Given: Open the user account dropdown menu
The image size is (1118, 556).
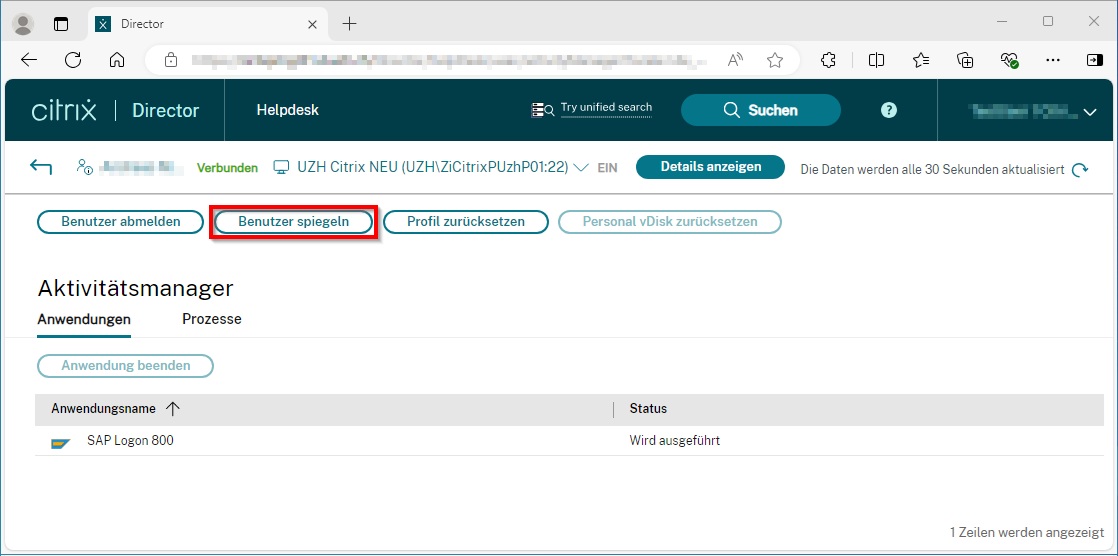Looking at the screenshot, I should [x=1090, y=113].
